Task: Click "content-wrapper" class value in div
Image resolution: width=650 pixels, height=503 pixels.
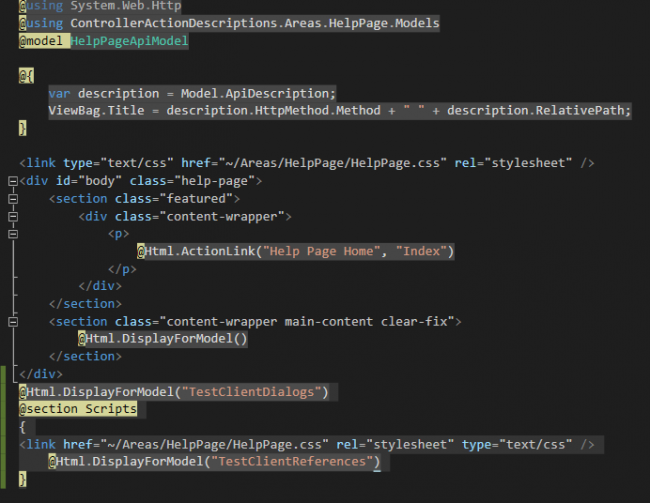Action: [222, 216]
